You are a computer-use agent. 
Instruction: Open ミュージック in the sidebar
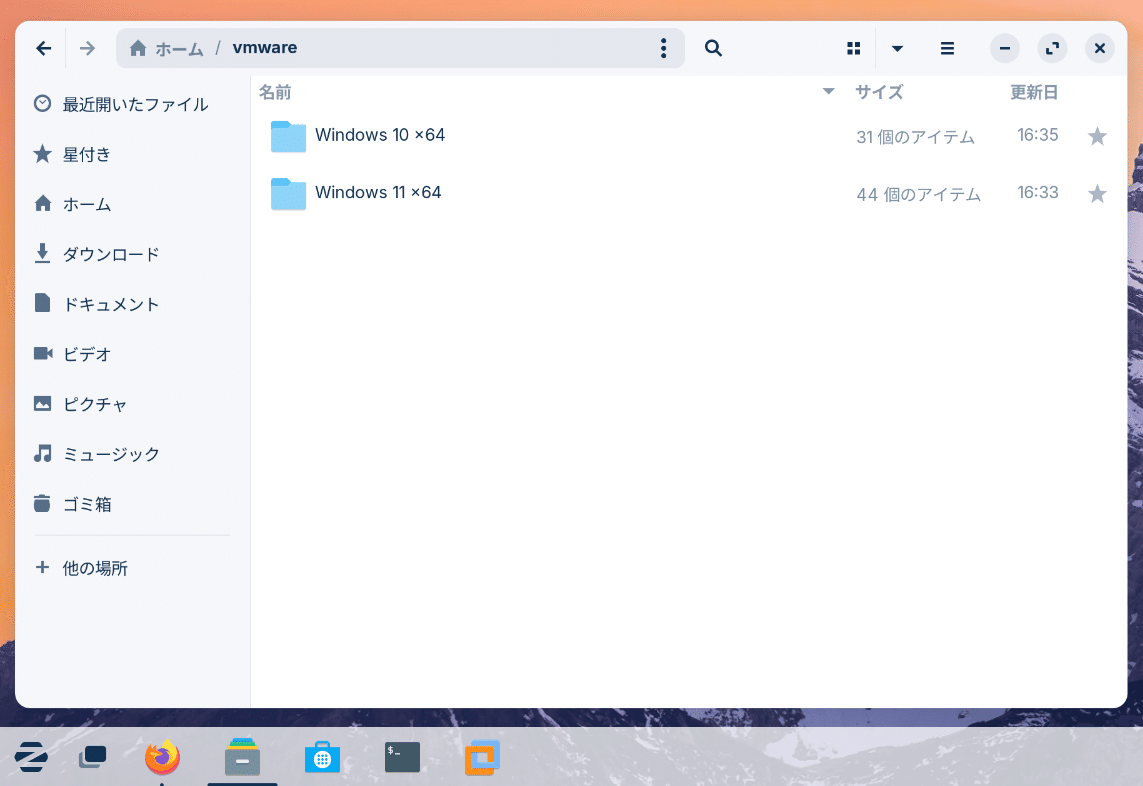pos(132,454)
